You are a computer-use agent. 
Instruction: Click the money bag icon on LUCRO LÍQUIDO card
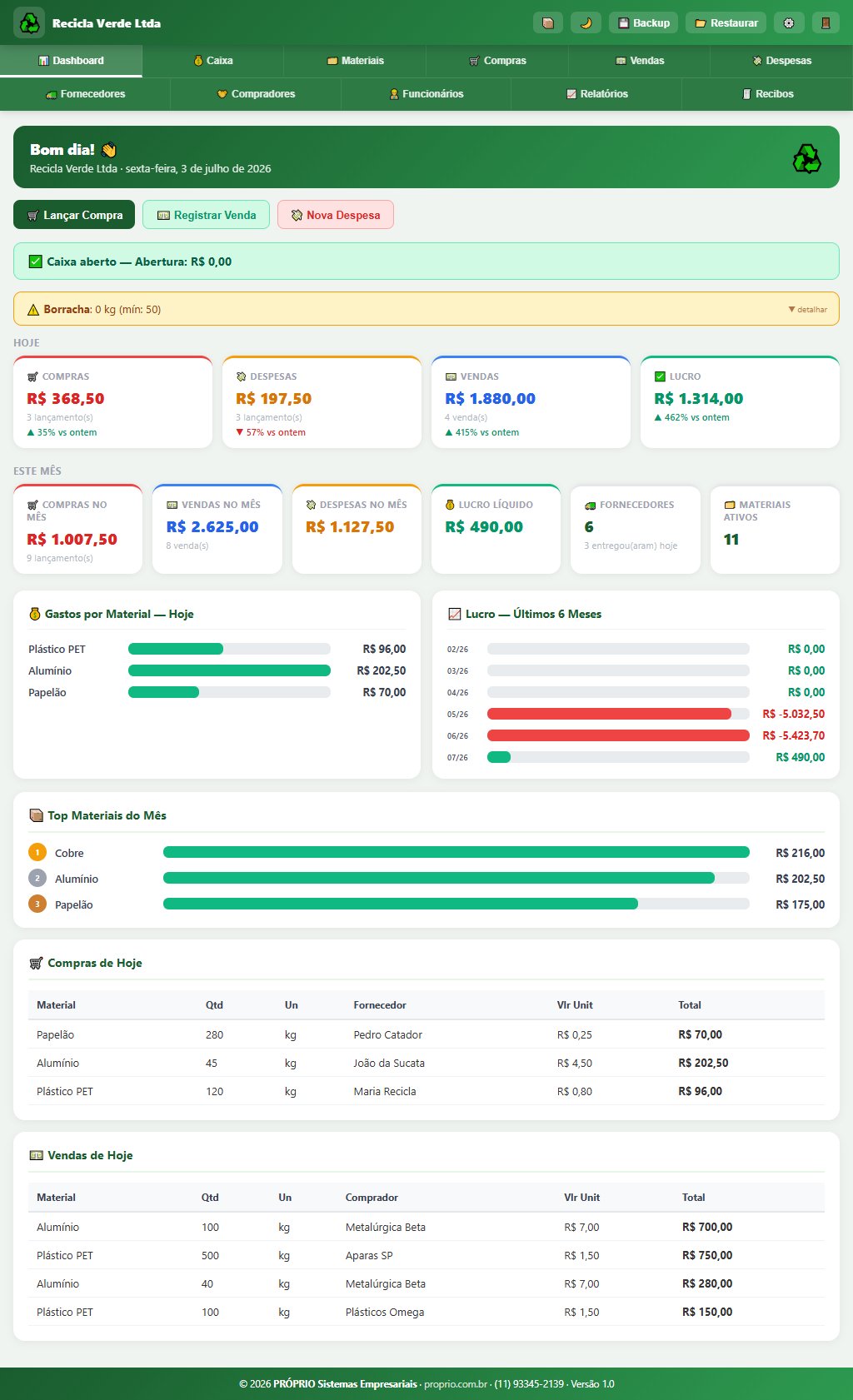450,505
